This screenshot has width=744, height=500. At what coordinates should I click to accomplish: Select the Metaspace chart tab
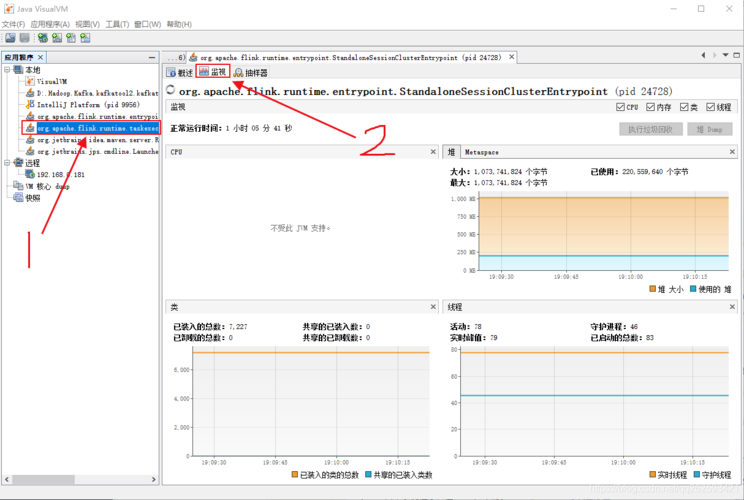[x=482, y=152]
